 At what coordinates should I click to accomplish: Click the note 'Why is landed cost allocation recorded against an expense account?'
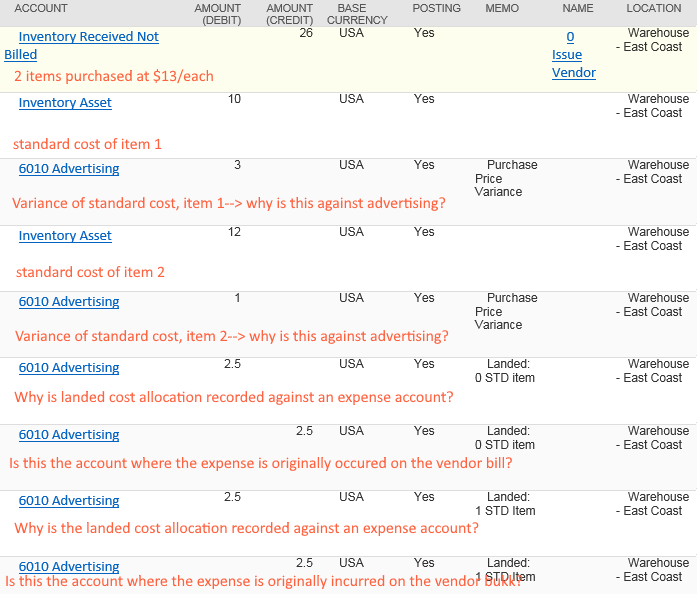[x=234, y=397]
